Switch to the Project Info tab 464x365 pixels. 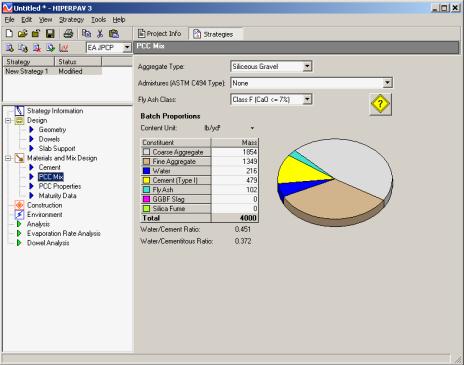click(x=160, y=34)
